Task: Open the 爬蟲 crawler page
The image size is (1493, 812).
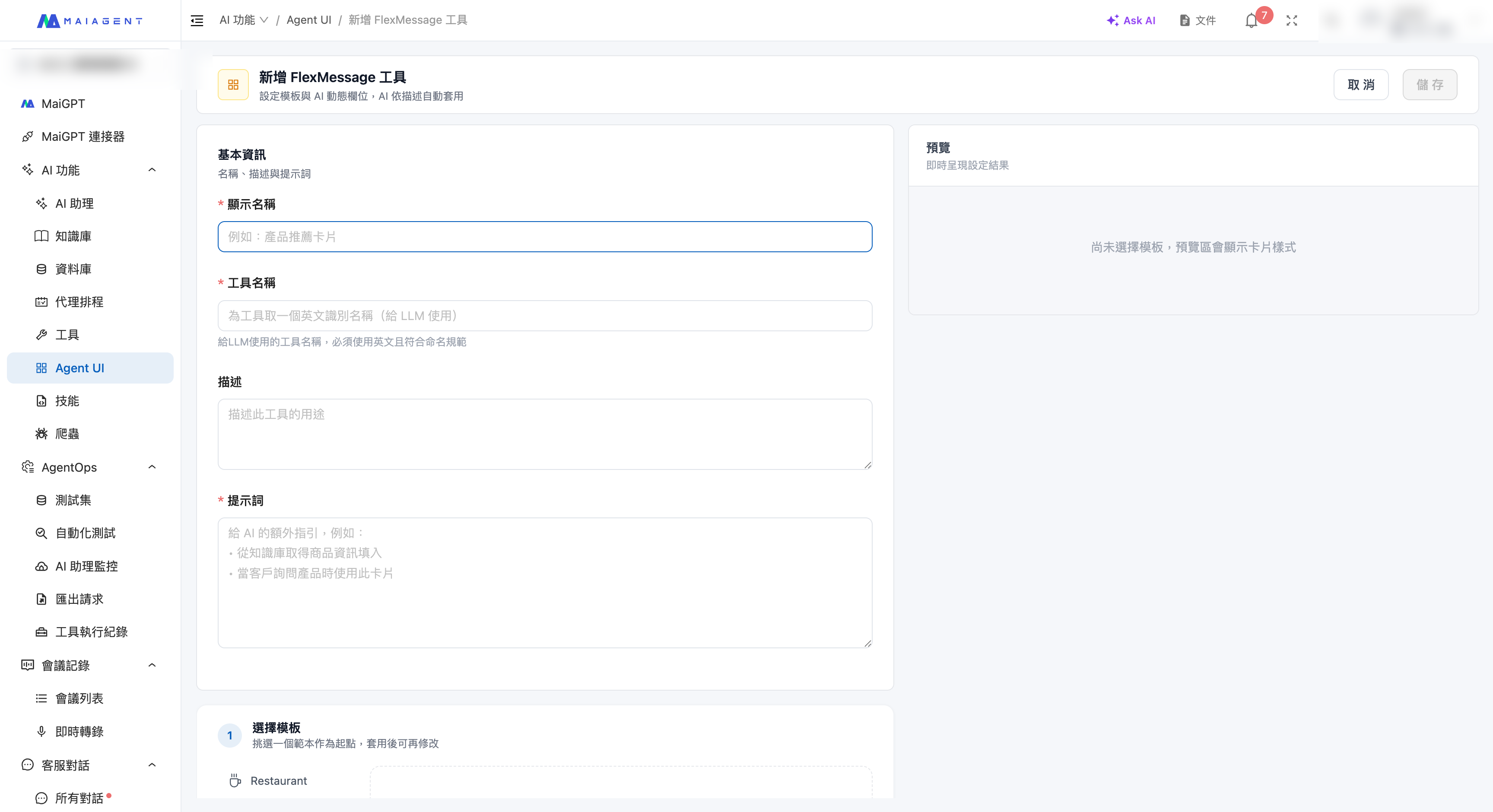Action: (90, 434)
